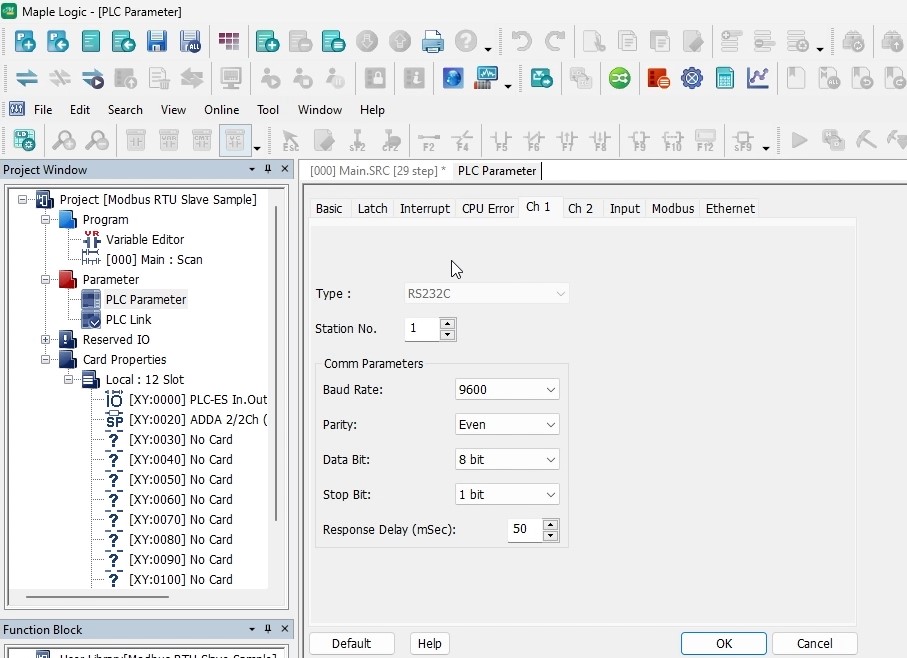Screen dimensions: 907x658
Task: Select the [000] Main : Scan program
Action: click(154, 260)
